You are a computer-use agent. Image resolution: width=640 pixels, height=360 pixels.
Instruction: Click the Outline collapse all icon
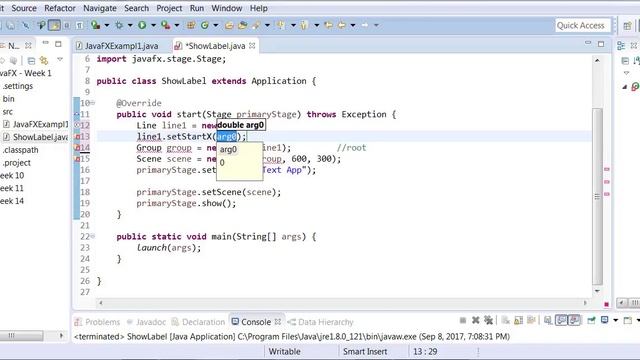tap(625, 61)
